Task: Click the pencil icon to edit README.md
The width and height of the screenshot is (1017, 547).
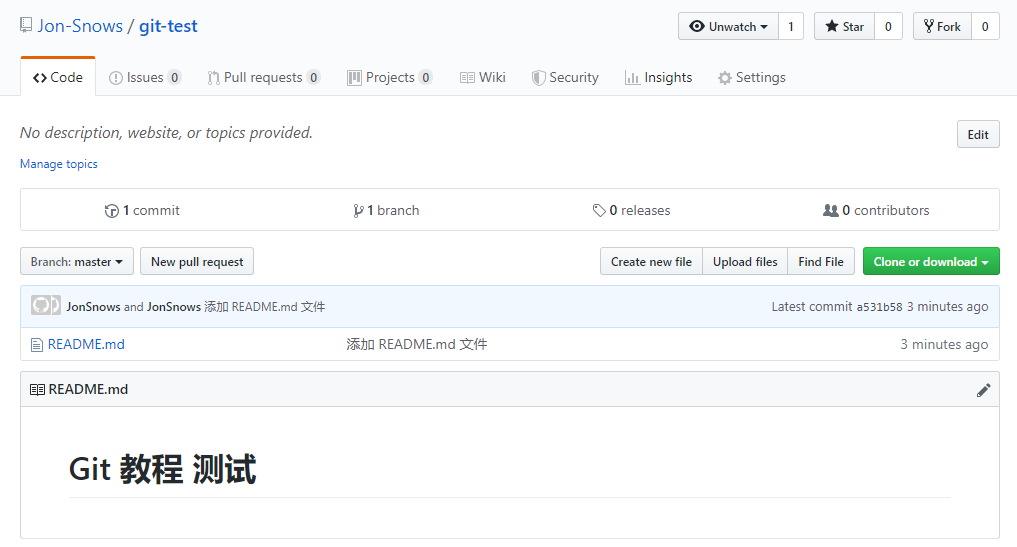Action: pos(983,390)
